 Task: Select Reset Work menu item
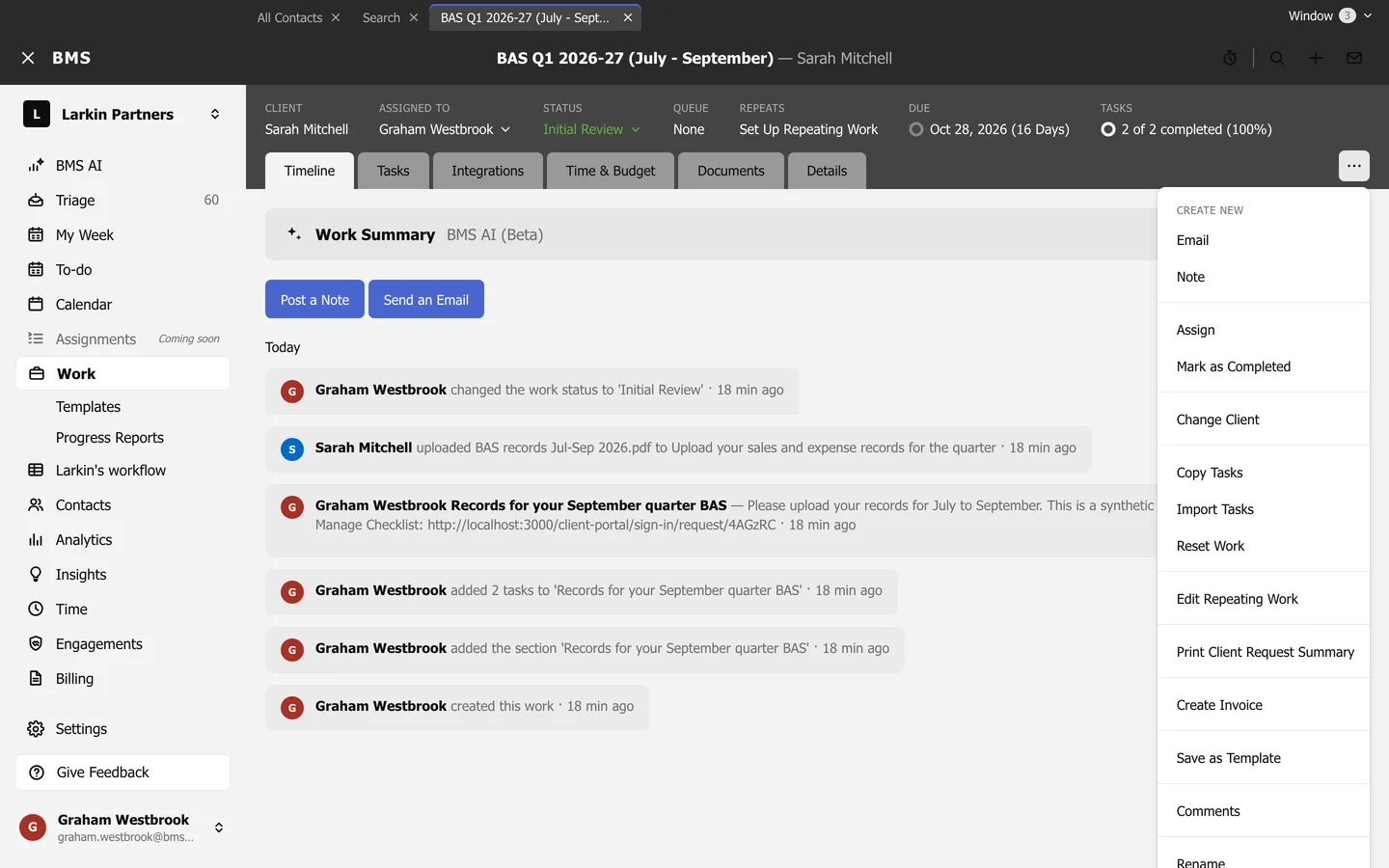point(1264,546)
